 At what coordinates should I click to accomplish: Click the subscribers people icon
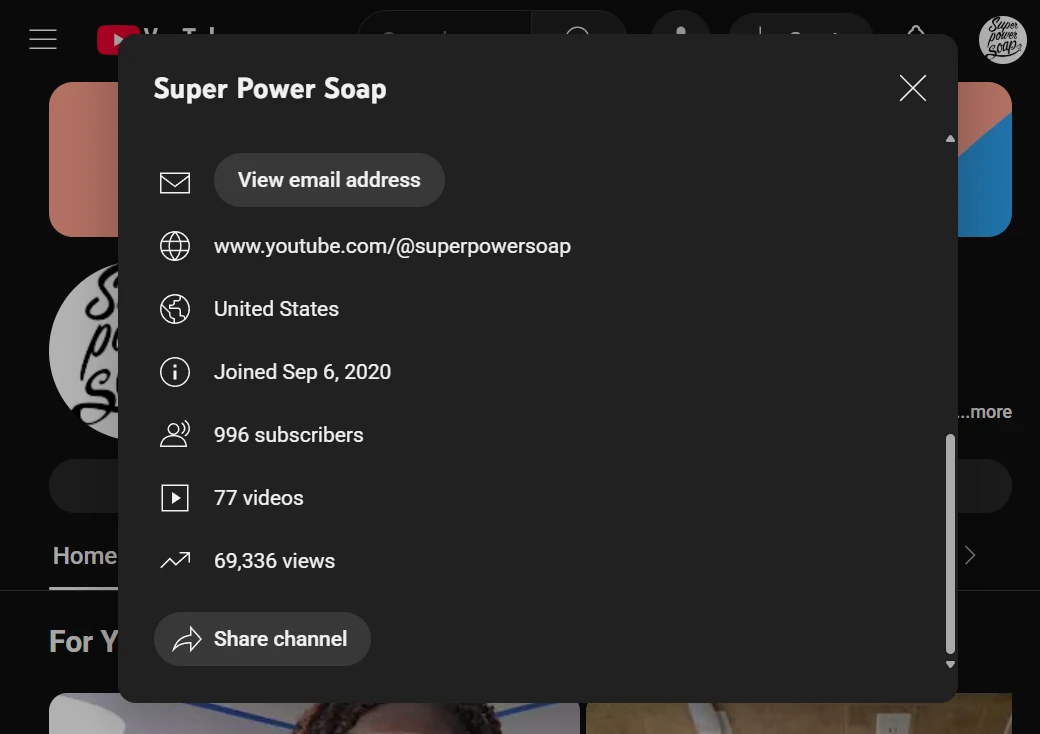[175, 435]
